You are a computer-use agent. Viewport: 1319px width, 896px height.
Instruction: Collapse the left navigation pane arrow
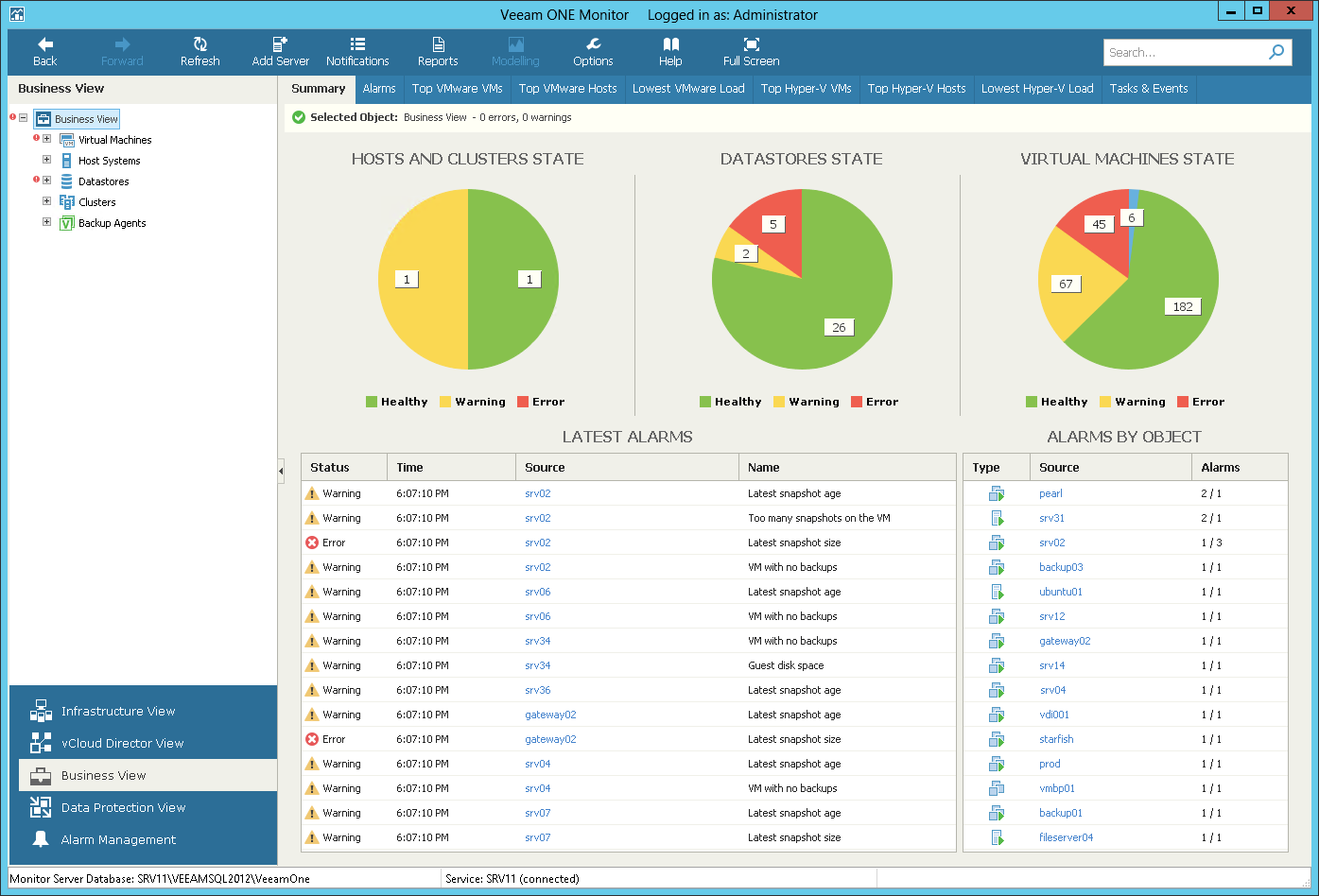tap(281, 471)
